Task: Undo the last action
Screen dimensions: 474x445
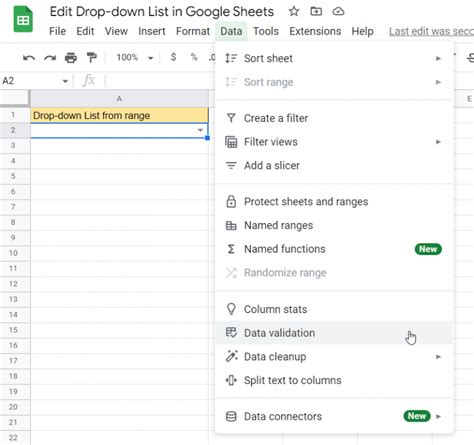Action: [x=29, y=58]
